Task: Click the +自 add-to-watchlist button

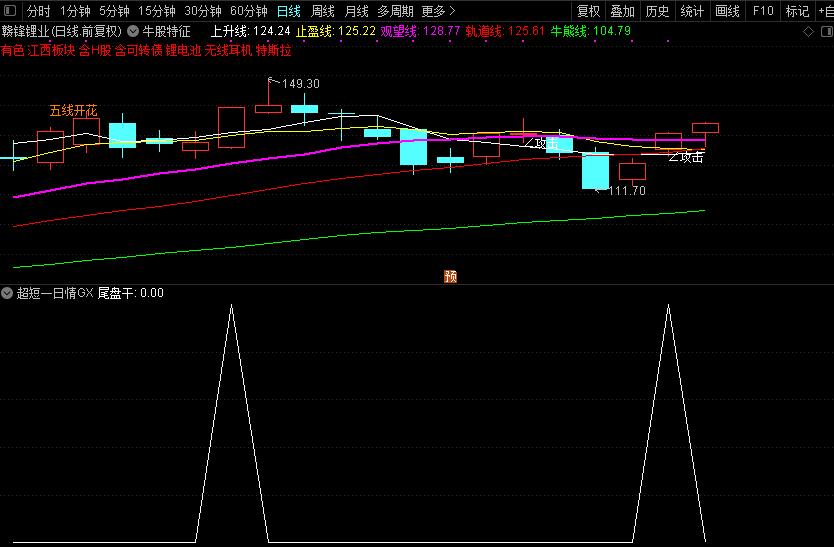Action: click(826, 11)
